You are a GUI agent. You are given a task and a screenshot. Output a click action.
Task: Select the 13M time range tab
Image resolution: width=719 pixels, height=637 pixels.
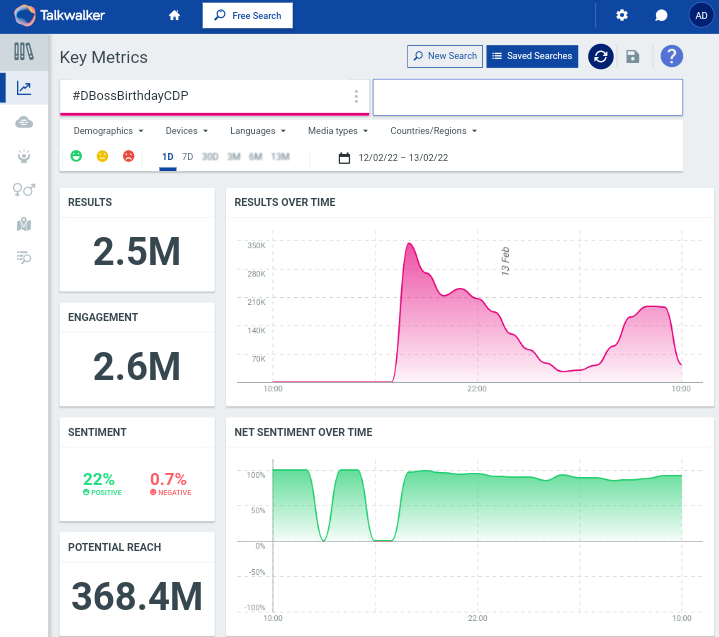pos(280,157)
